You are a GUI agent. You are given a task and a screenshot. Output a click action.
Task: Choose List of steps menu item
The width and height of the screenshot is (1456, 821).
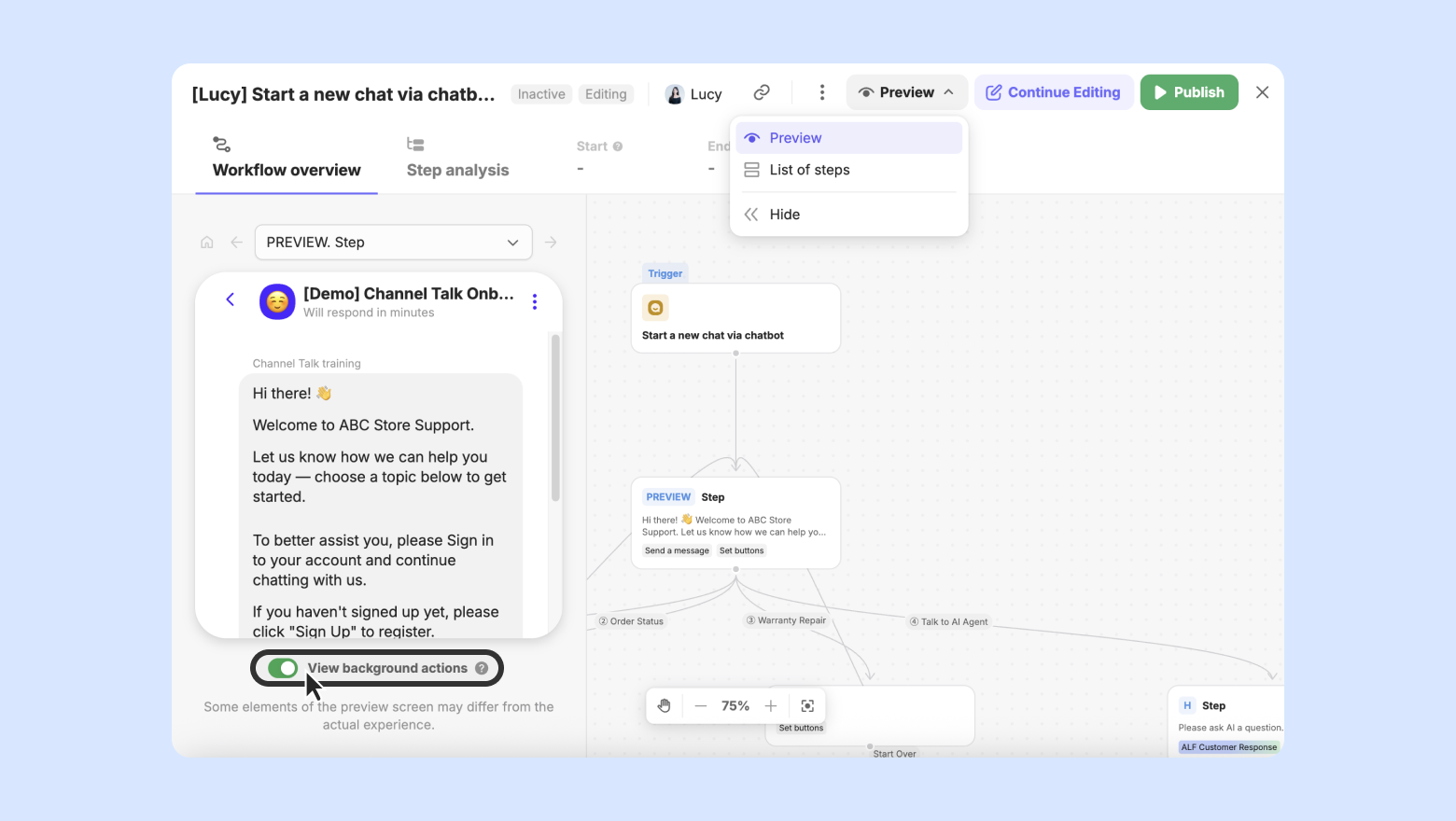coord(849,170)
